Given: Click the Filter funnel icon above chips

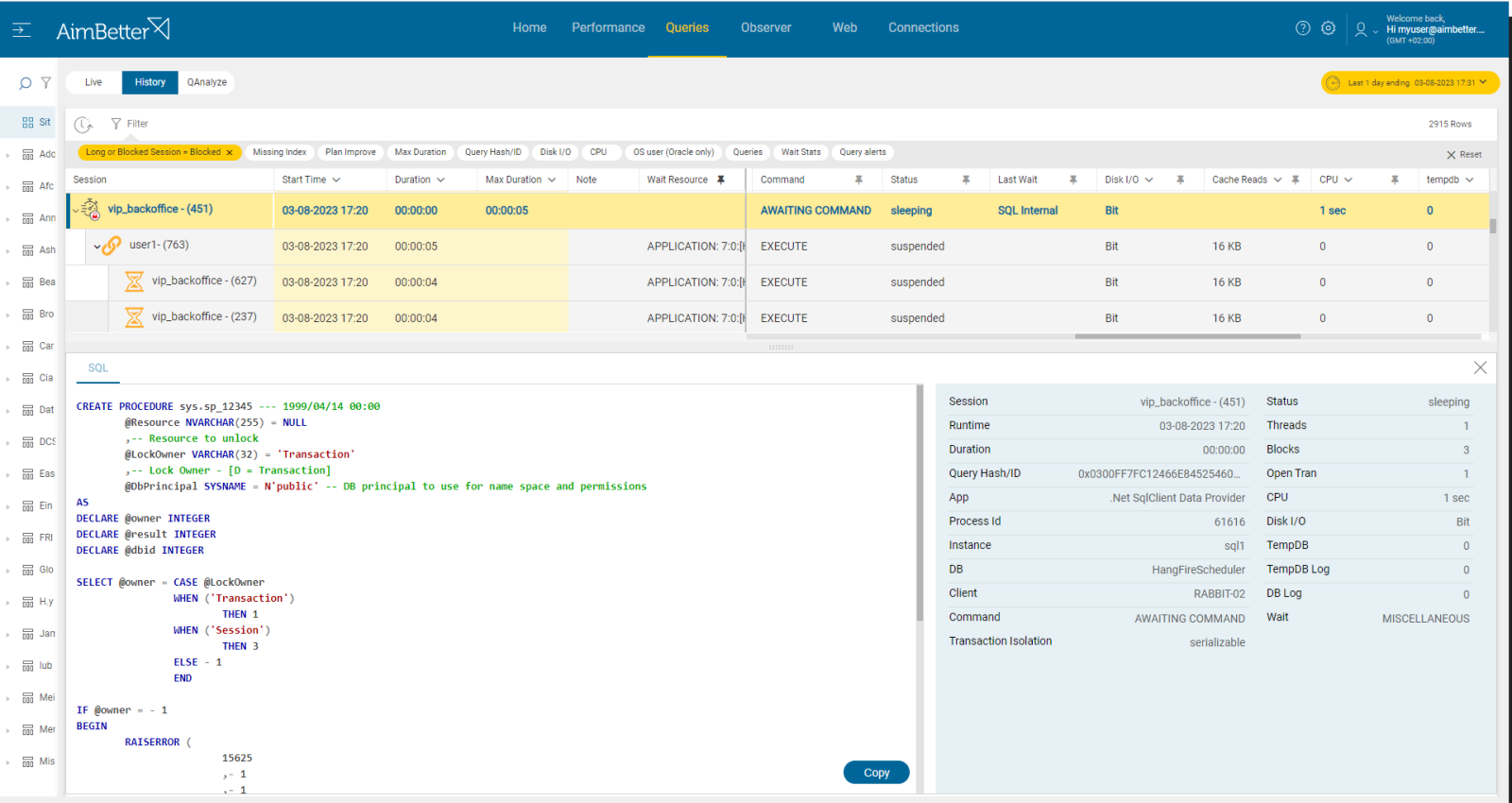Looking at the screenshot, I should (116, 124).
